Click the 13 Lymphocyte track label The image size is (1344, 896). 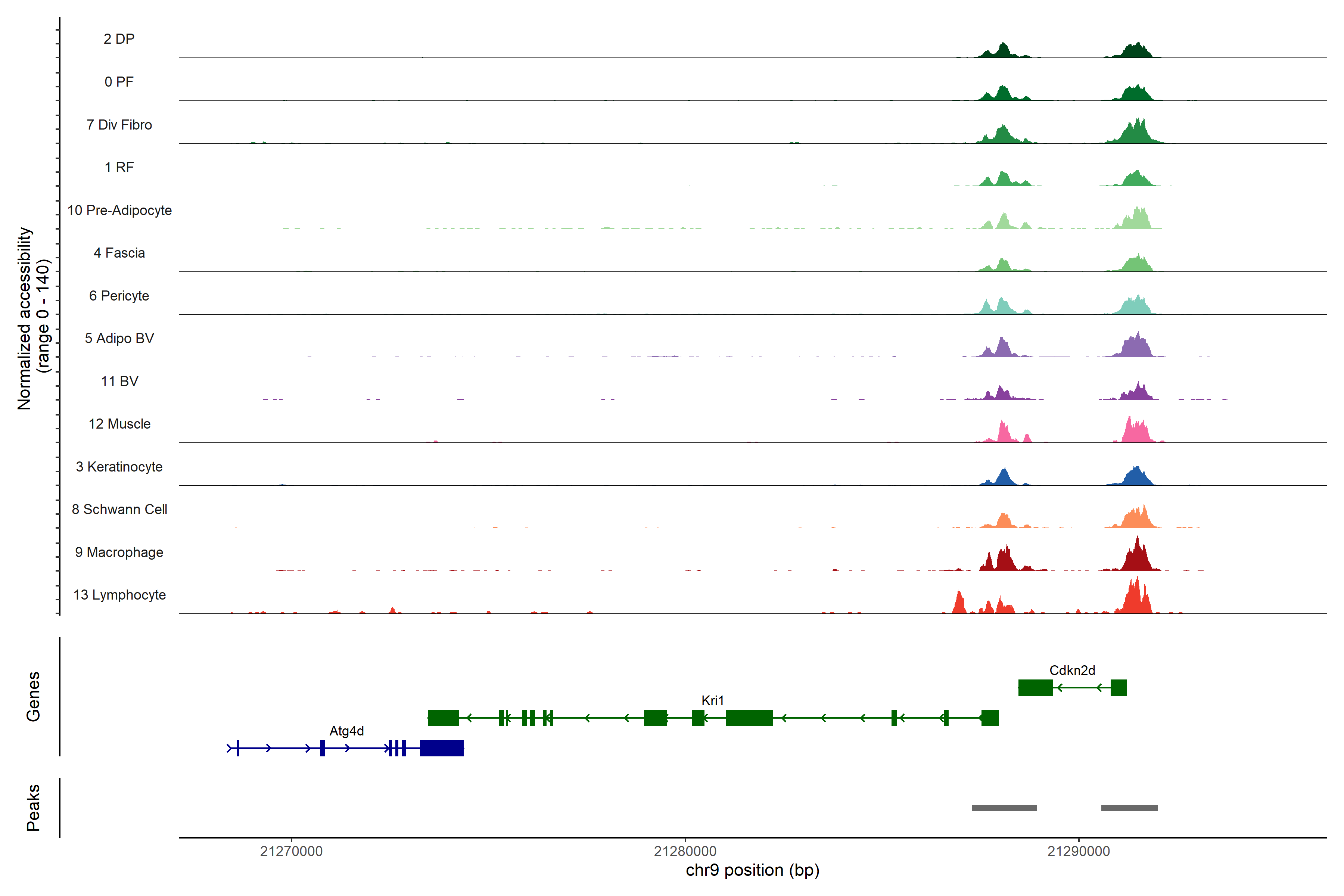pos(119,595)
